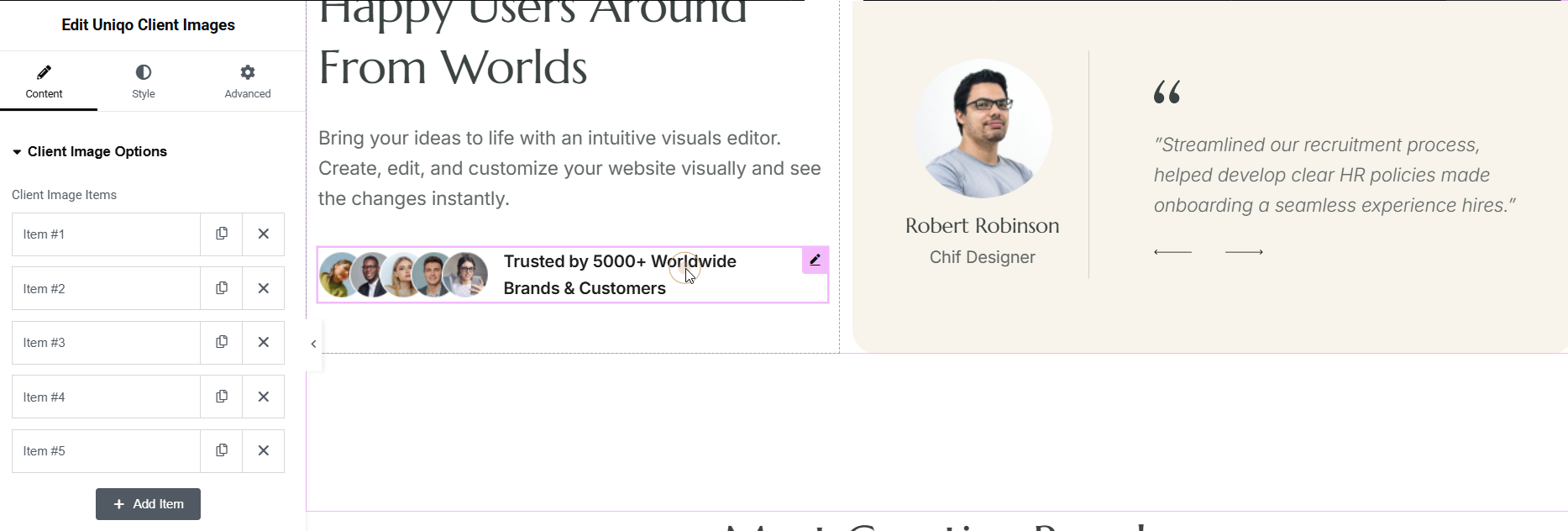Go to previous testimonial with left arrow
The width and height of the screenshot is (1568, 531).
1172,252
